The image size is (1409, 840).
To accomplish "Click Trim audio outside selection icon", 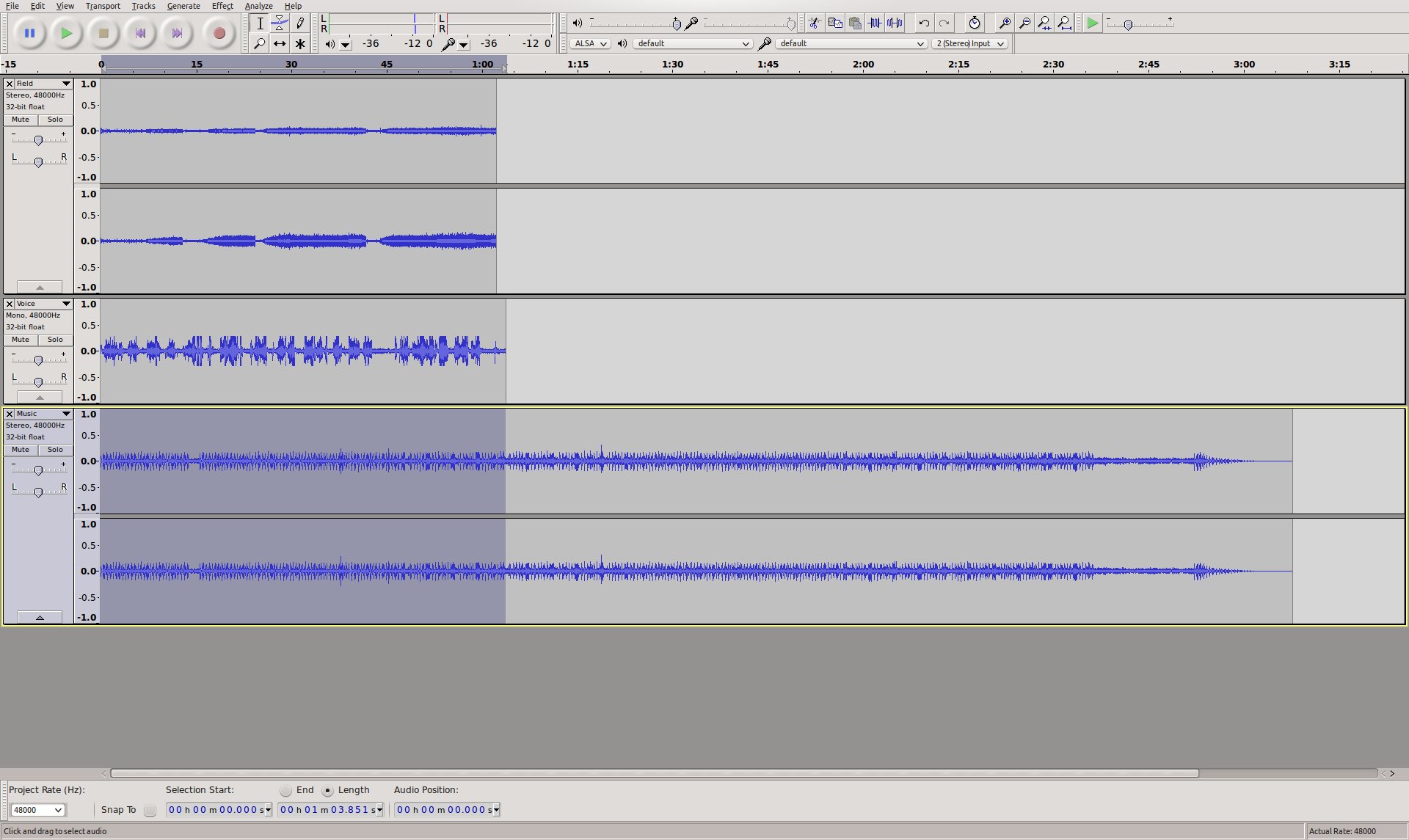I will (x=875, y=23).
